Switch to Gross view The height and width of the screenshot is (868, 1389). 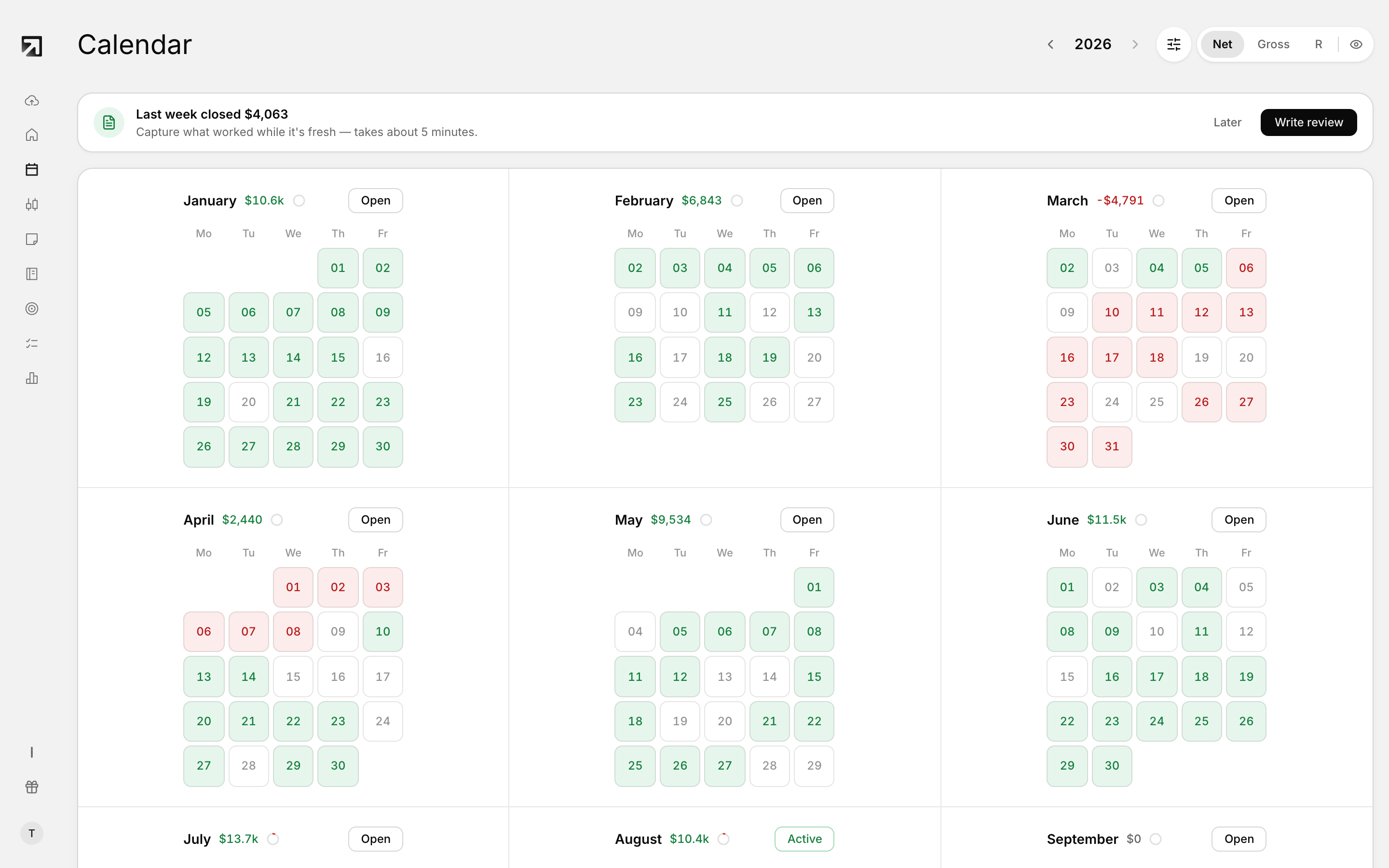coord(1273,44)
